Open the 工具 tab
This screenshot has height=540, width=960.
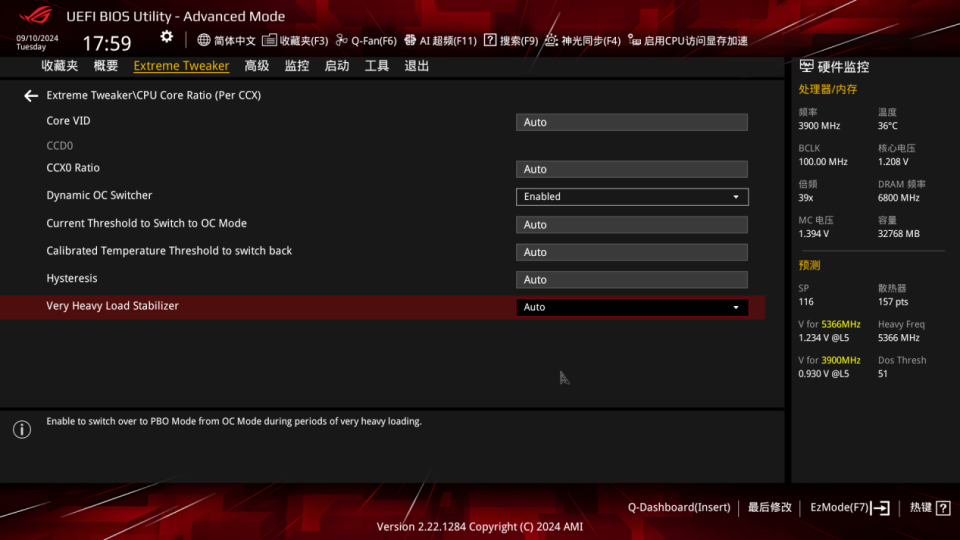click(377, 66)
